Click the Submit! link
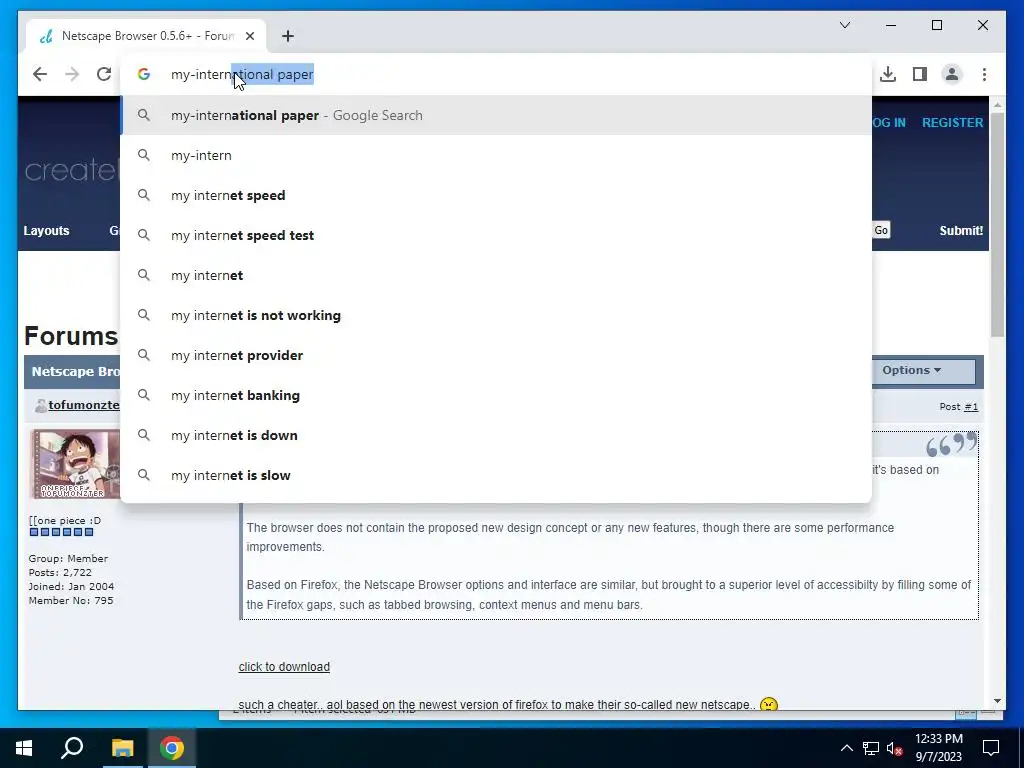This screenshot has width=1024, height=768. point(961,231)
